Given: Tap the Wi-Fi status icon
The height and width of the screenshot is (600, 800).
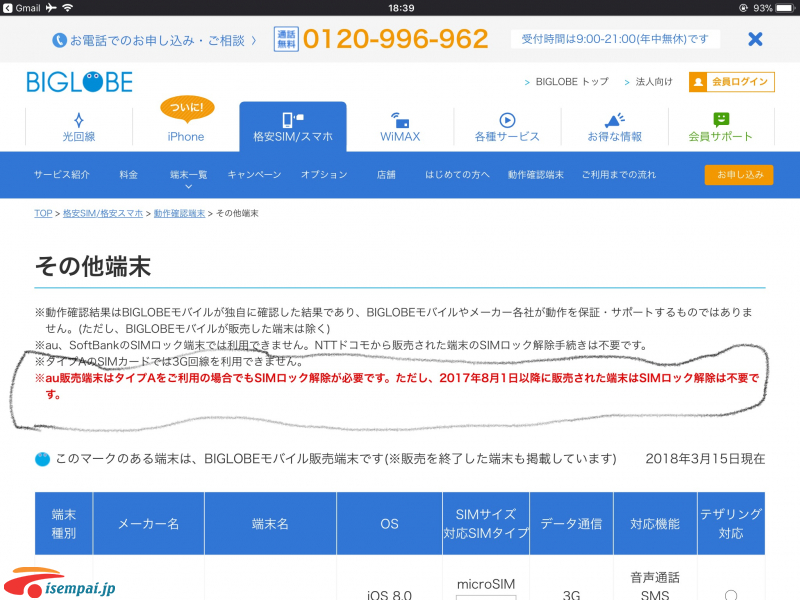Looking at the screenshot, I should tap(67, 8).
